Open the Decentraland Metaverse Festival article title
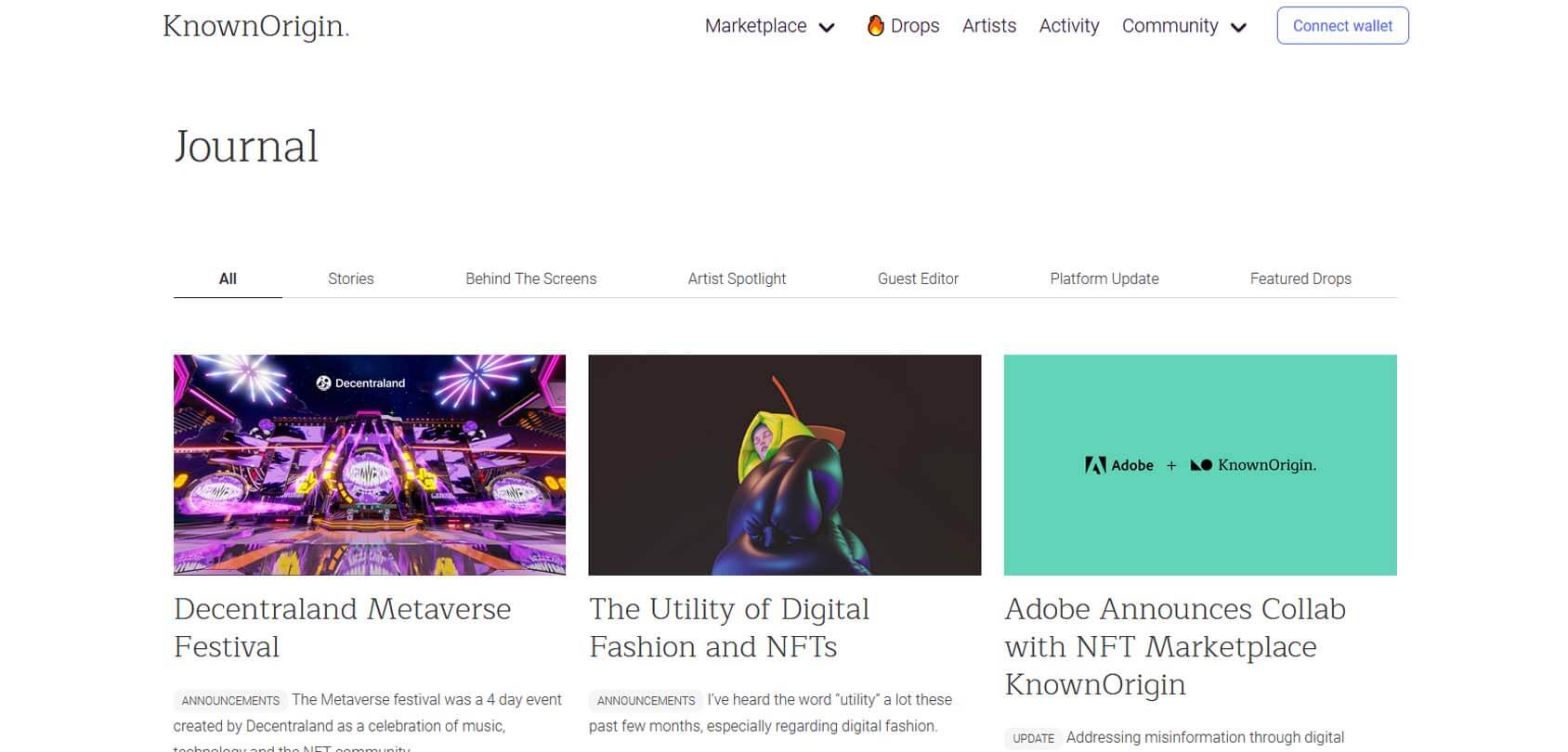This screenshot has width=1568, height=752. click(343, 628)
